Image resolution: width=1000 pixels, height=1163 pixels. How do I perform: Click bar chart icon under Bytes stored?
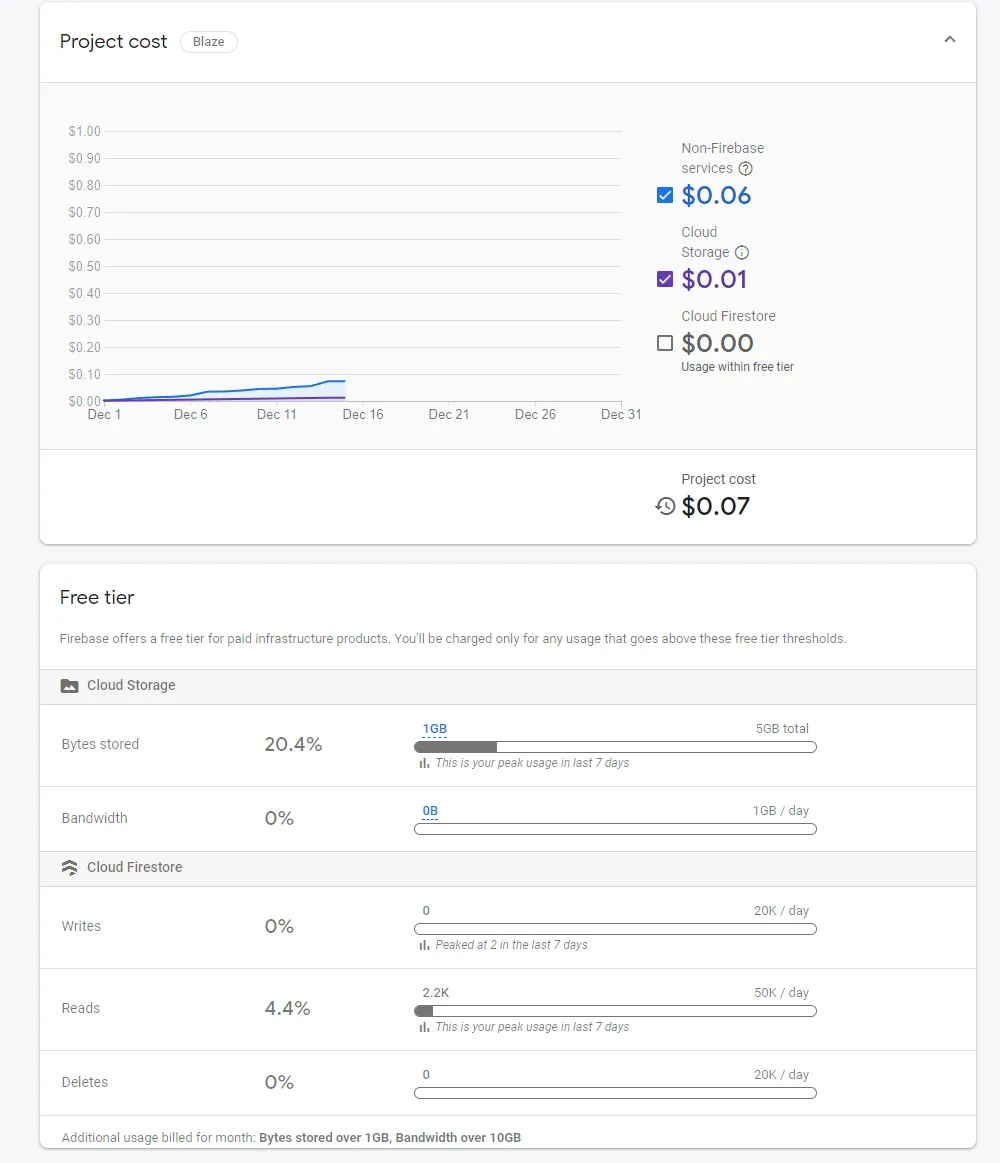pyautogui.click(x=424, y=763)
